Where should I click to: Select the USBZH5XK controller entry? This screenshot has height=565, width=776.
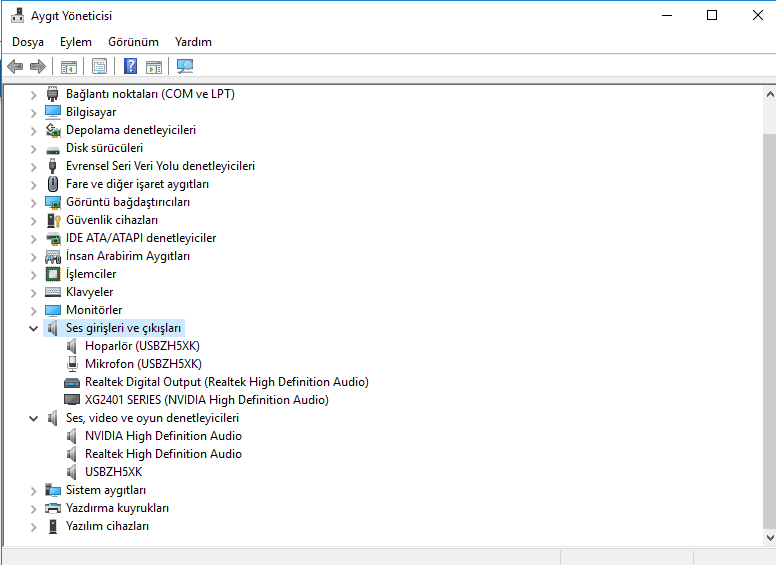[113, 472]
